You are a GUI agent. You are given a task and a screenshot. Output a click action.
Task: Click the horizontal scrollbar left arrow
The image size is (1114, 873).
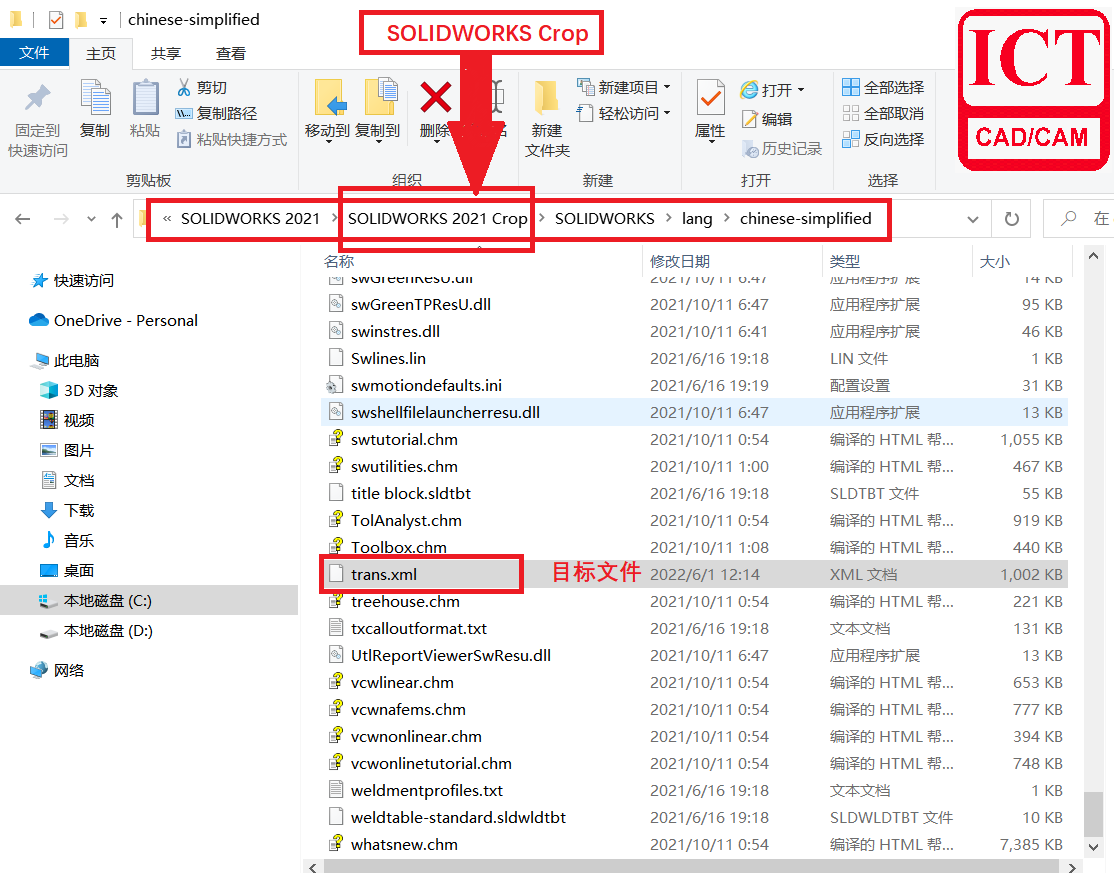point(313,867)
